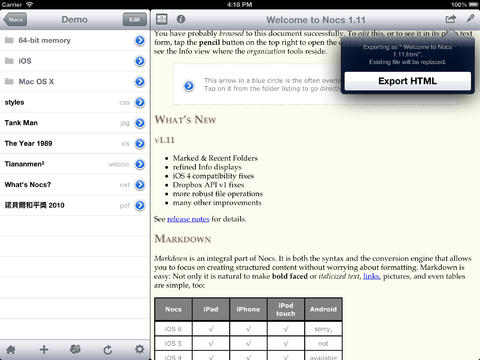The image size is (480, 360).
Task: Confirm Export HTML
Action: 407,81
